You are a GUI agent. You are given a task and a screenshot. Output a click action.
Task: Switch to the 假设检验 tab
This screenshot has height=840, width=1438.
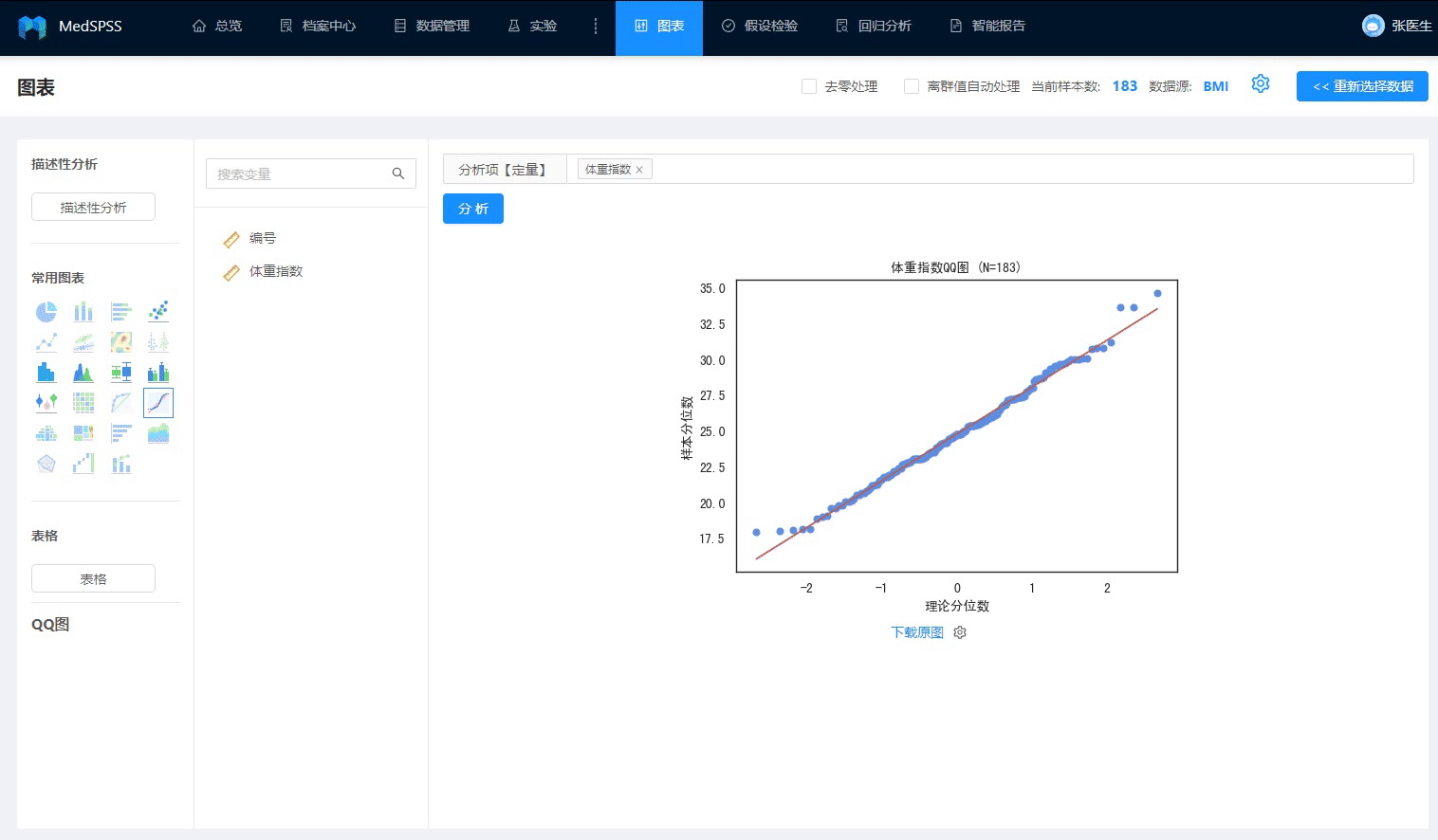click(760, 27)
